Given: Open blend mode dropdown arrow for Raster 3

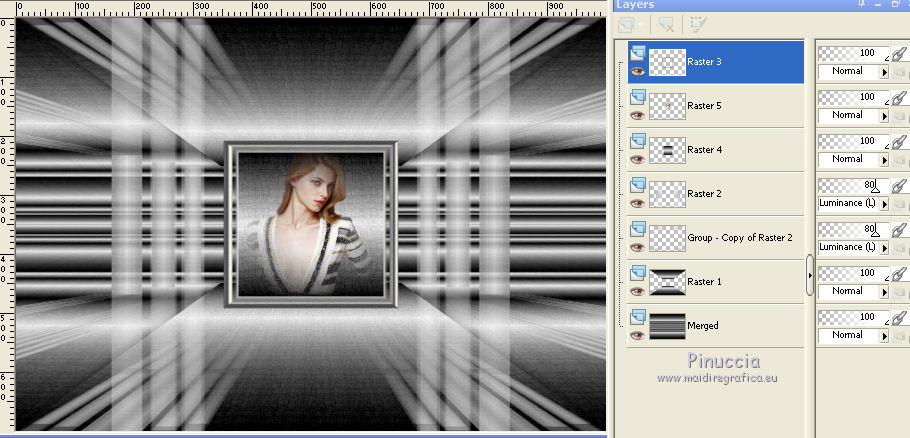Looking at the screenshot, I should coord(884,72).
